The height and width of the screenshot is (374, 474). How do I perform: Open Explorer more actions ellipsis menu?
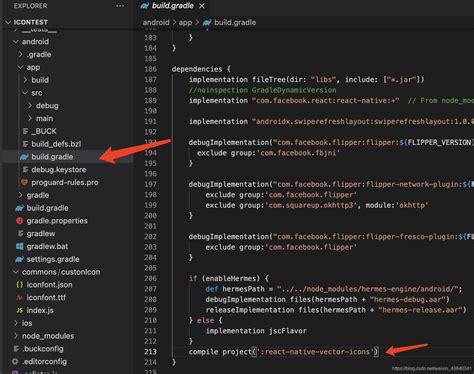120,6
